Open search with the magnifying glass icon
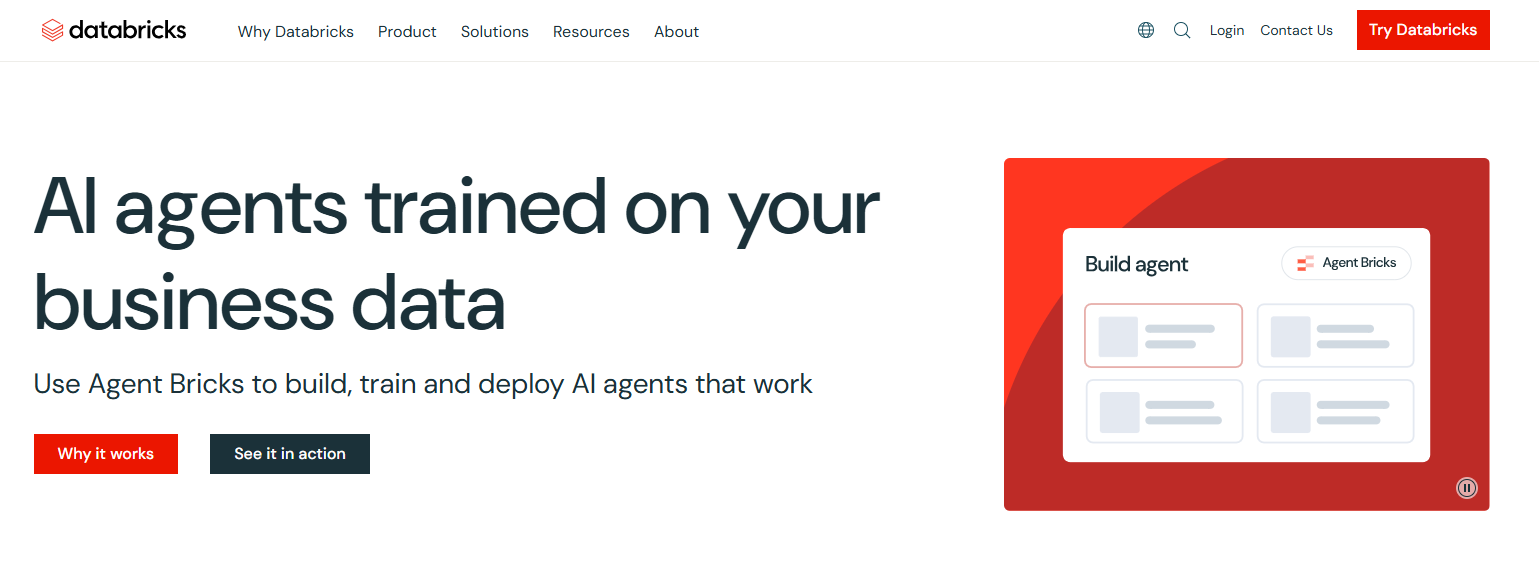This screenshot has height=576, width=1539. (1182, 30)
